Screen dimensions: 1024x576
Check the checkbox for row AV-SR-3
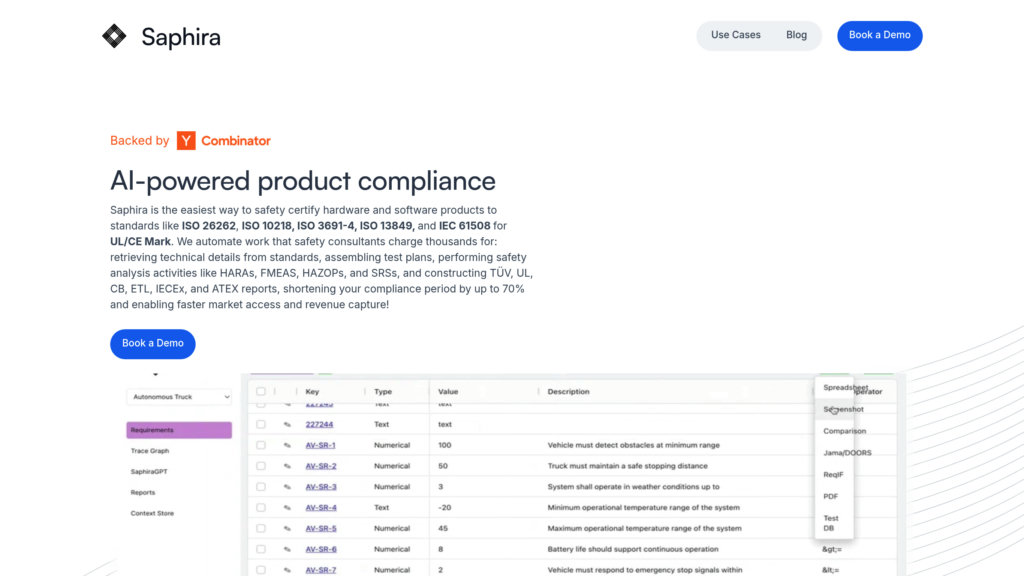tap(261, 487)
